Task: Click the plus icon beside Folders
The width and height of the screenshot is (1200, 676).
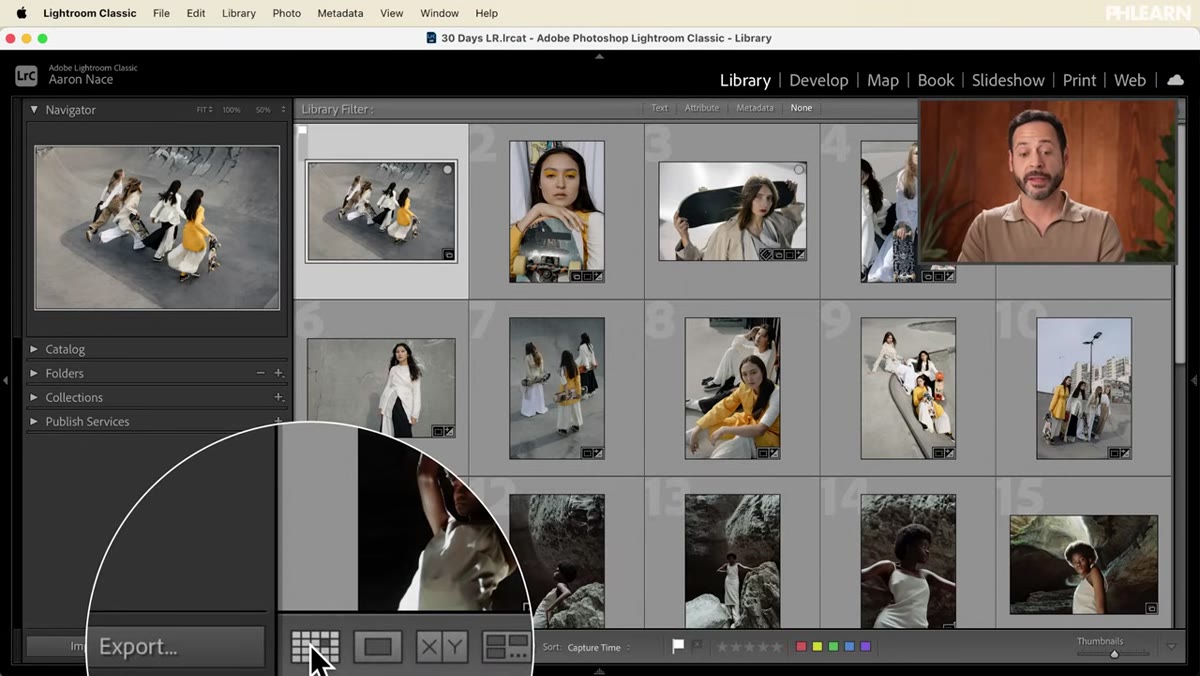Action: [279, 373]
